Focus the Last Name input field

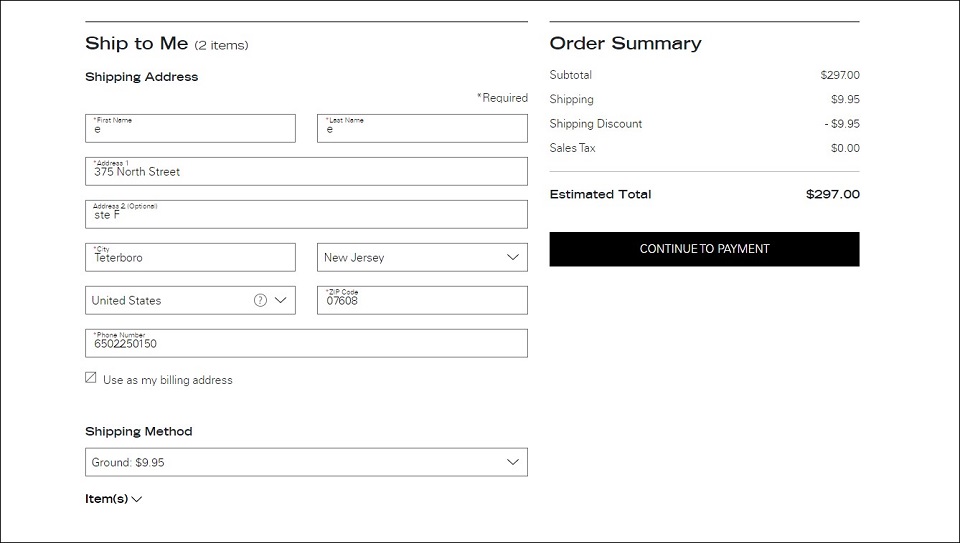422,129
